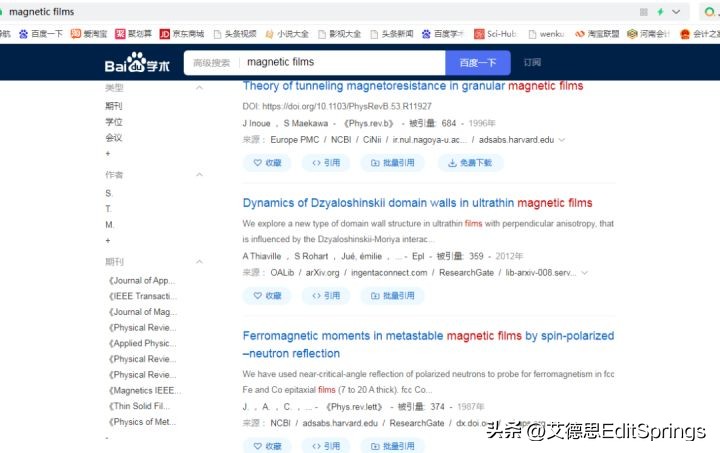Click the 订阅 subscribe link

click(x=532, y=62)
